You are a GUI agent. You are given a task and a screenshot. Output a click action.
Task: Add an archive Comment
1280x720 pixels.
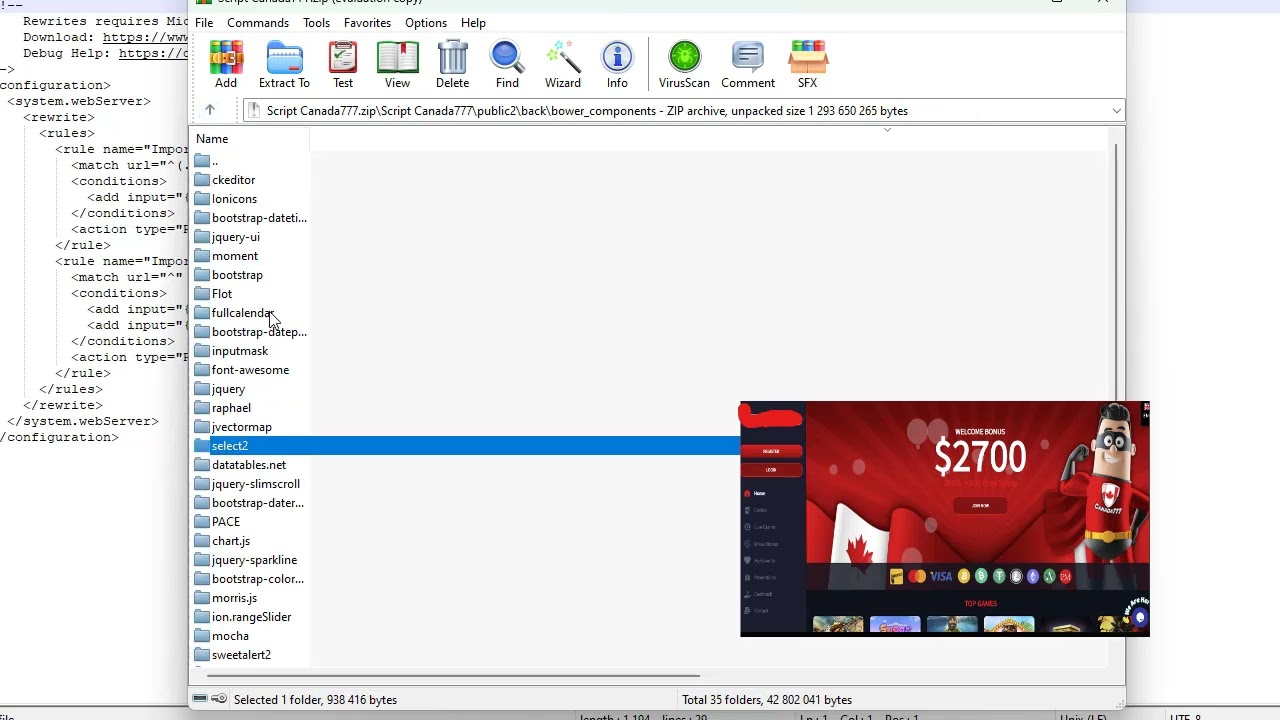748,65
